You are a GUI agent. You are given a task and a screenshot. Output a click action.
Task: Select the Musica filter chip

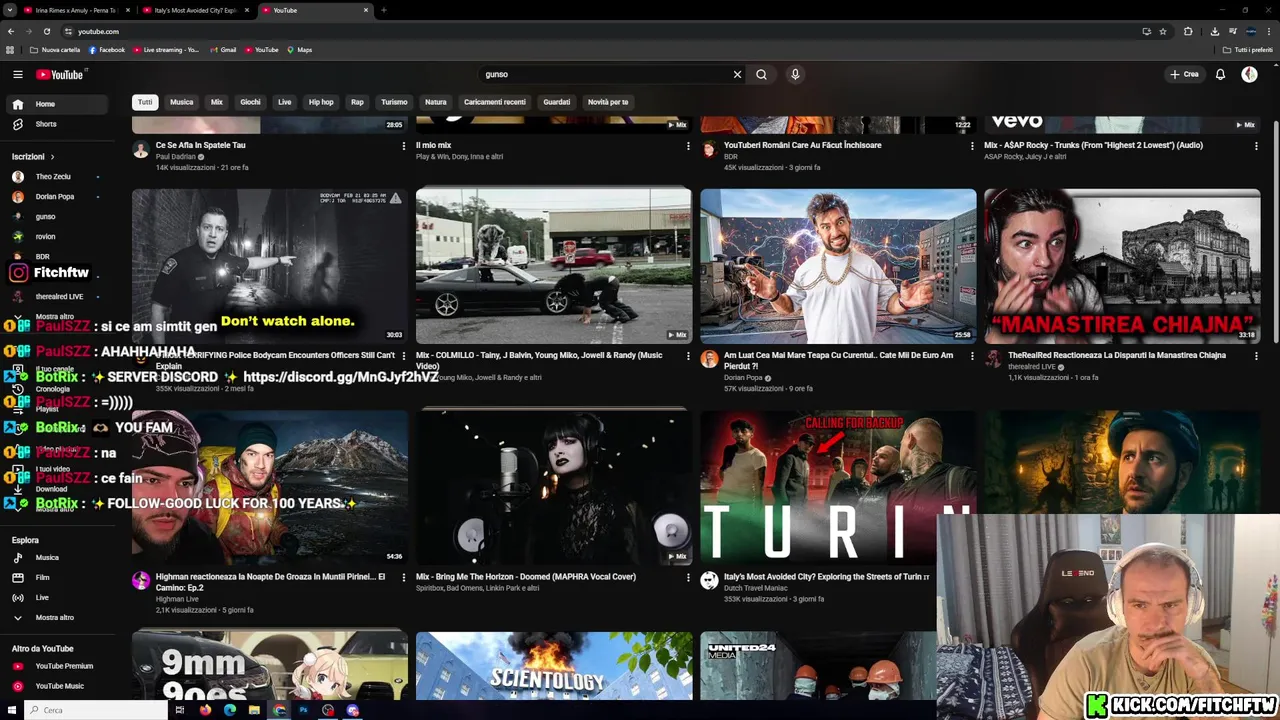pyautogui.click(x=181, y=102)
